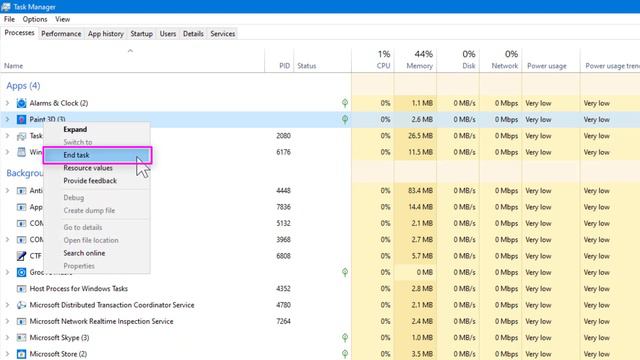
Task: Expand the Windows Explorer row PID 6176
Action: pos(7,152)
